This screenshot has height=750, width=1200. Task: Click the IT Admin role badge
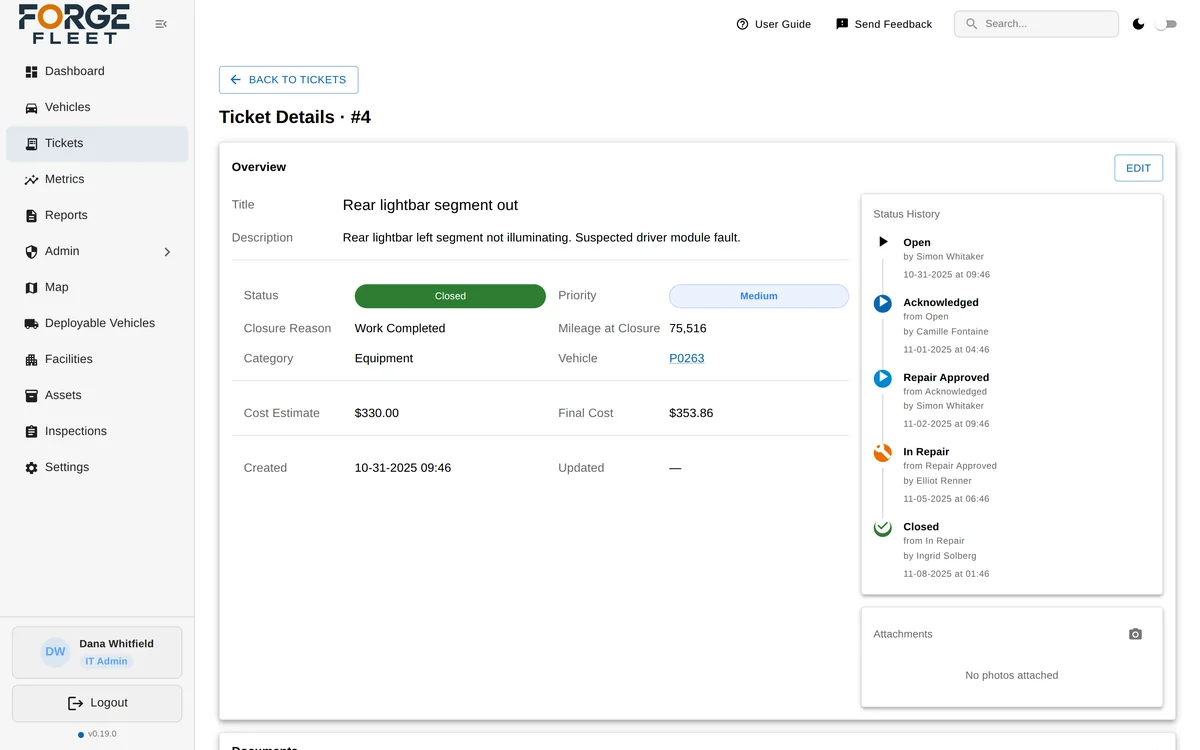pyautogui.click(x=106, y=661)
